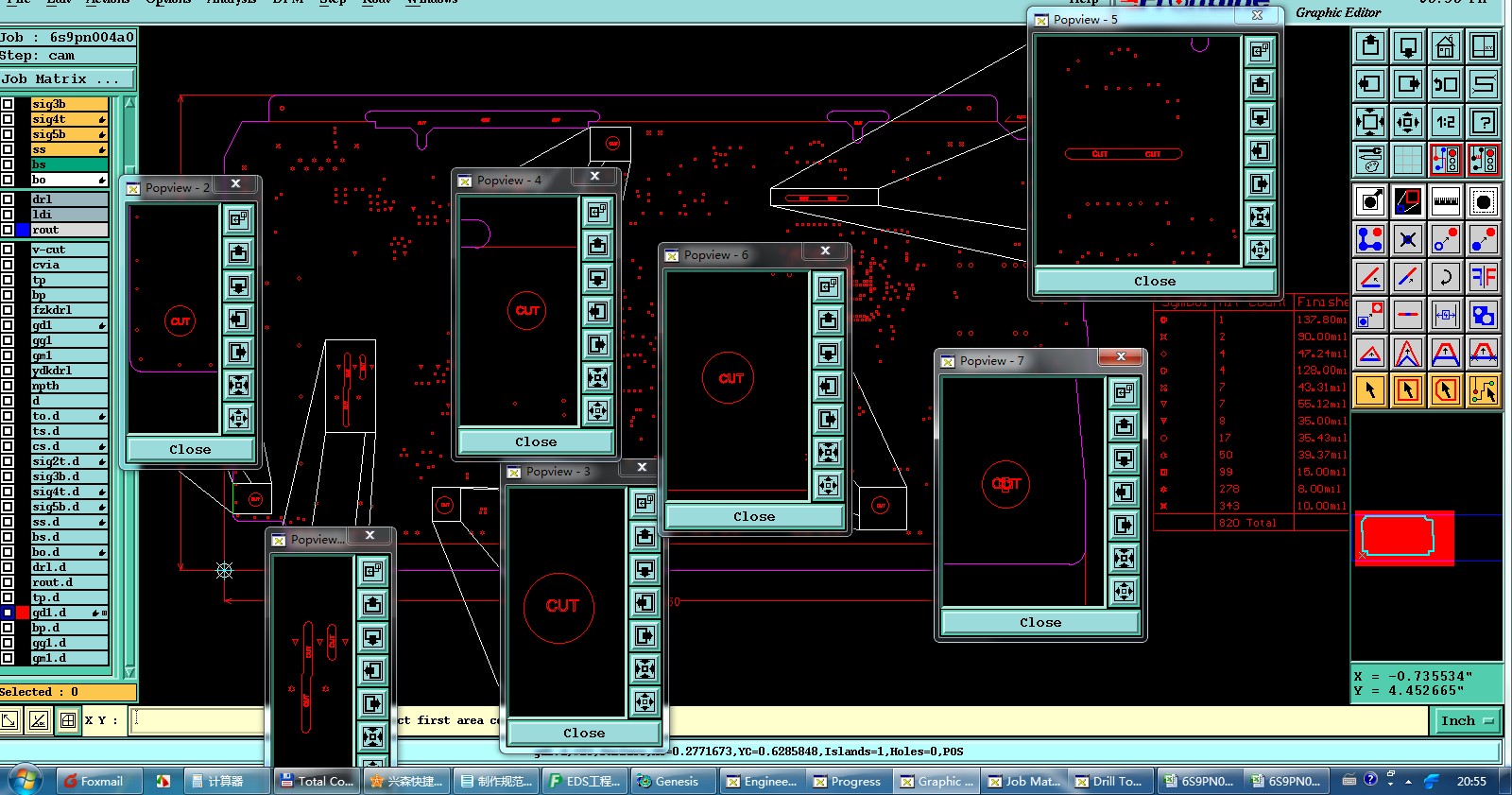Select the arrow in red rectangle tool
The height and width of the screenshot is (795, 1512).
pos(1408,390)
